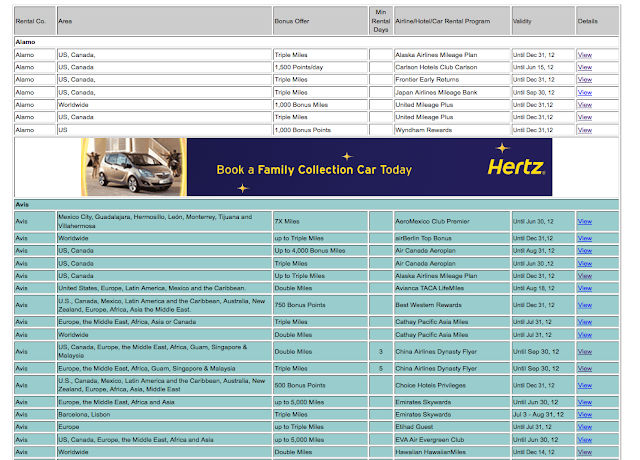The image size is (640, 460).
Task: Click the Bonus Offer column header
Action: 320,21
